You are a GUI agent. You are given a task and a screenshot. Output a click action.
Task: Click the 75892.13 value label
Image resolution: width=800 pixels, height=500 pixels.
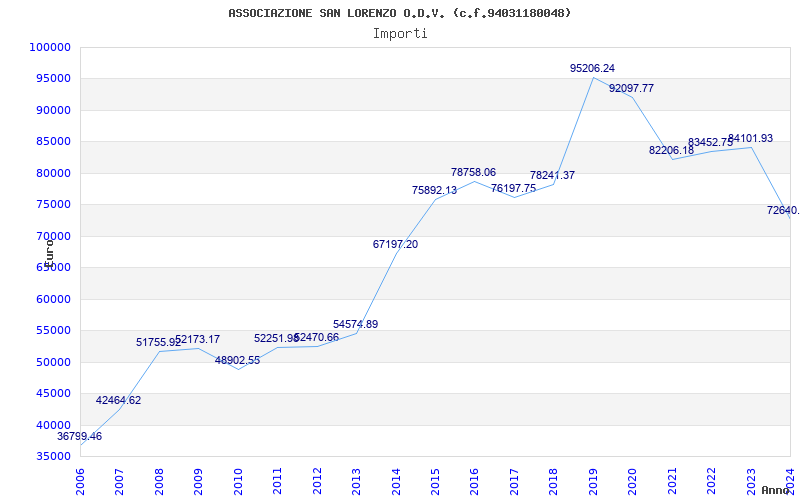pos(435,190)
